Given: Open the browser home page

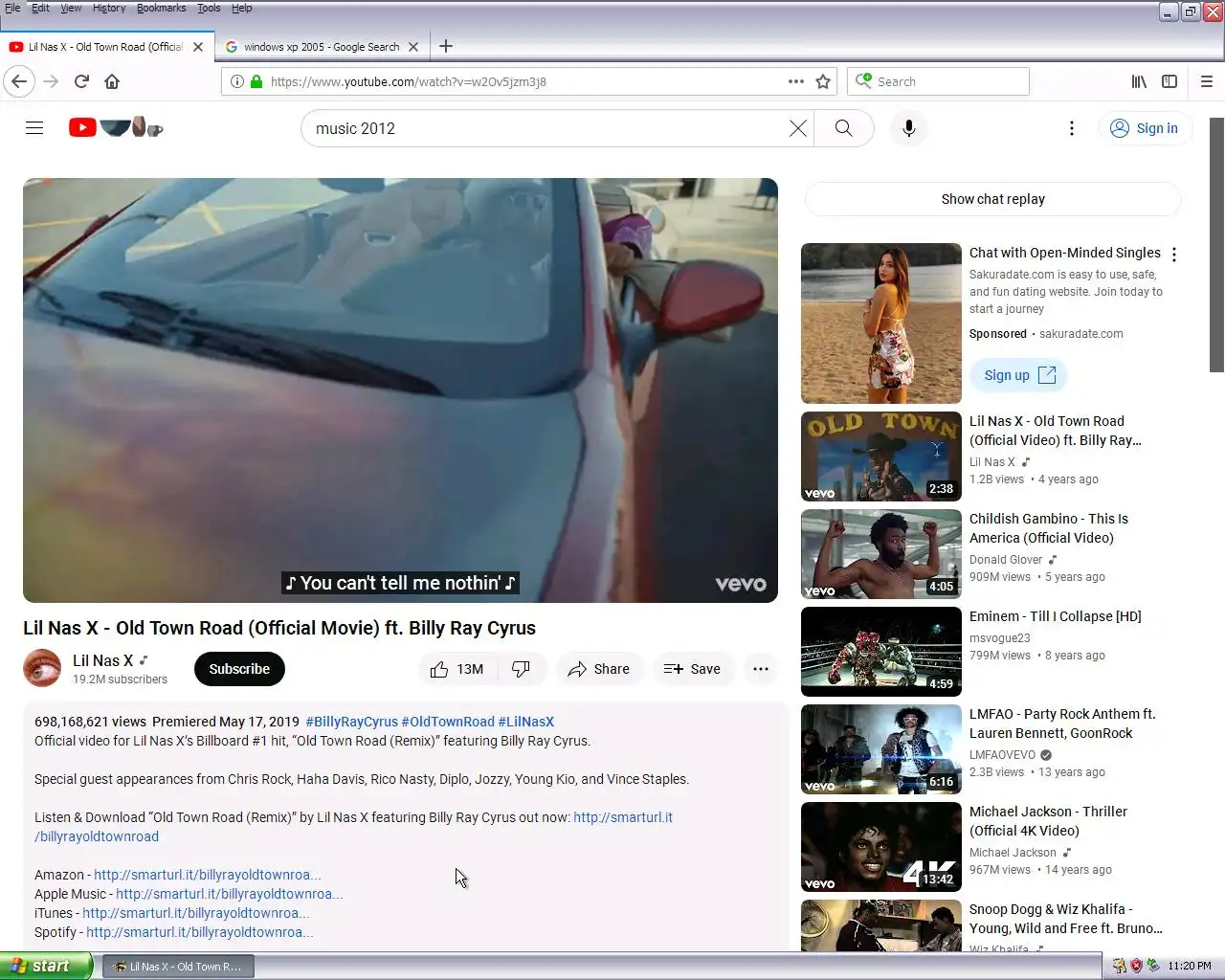Looking at the screenshot, I should 112,81.
